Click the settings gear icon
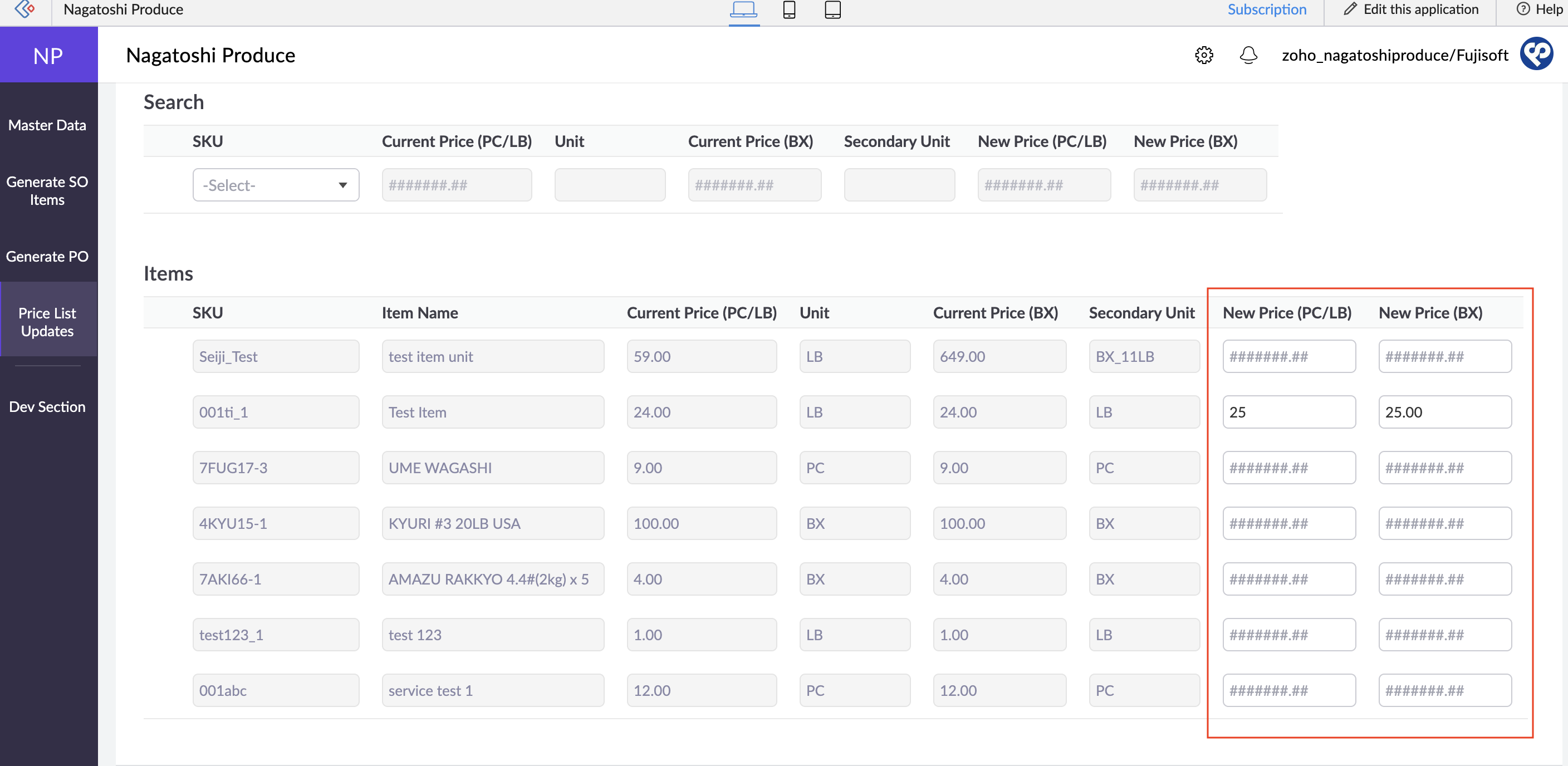 point(1203,55)
